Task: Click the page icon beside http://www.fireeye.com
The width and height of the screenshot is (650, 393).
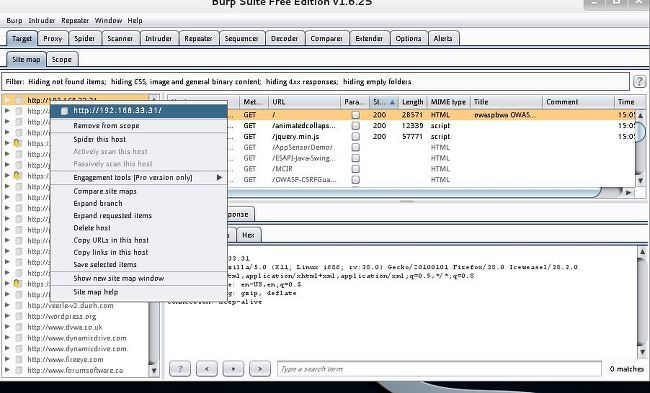Action: click(x=19, y=359)
